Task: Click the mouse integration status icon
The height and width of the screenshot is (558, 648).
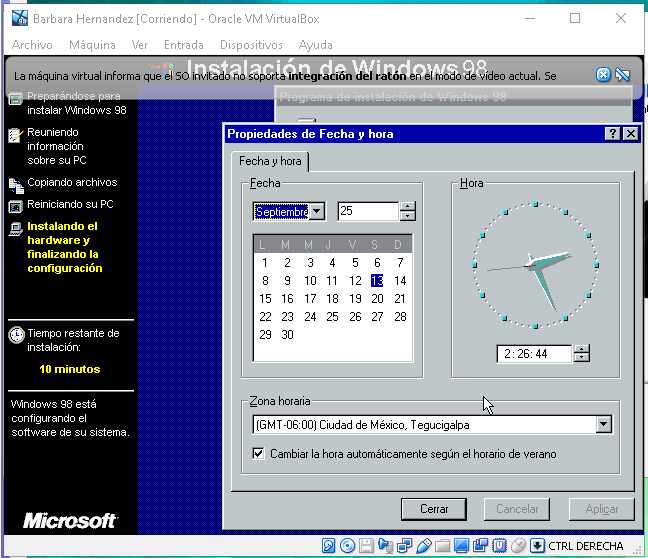Action: click(518, 546)
